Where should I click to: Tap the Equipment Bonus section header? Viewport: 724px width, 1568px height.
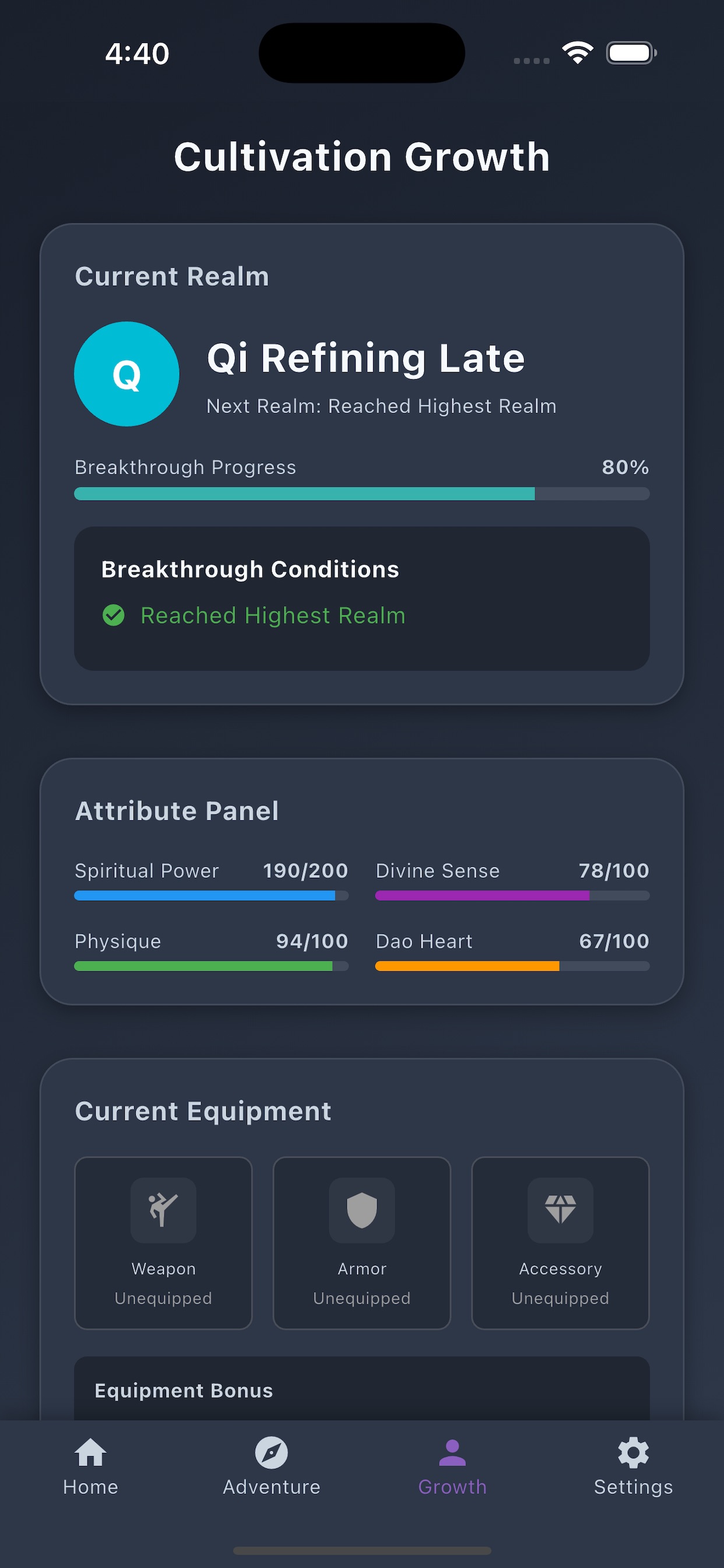184,1391
